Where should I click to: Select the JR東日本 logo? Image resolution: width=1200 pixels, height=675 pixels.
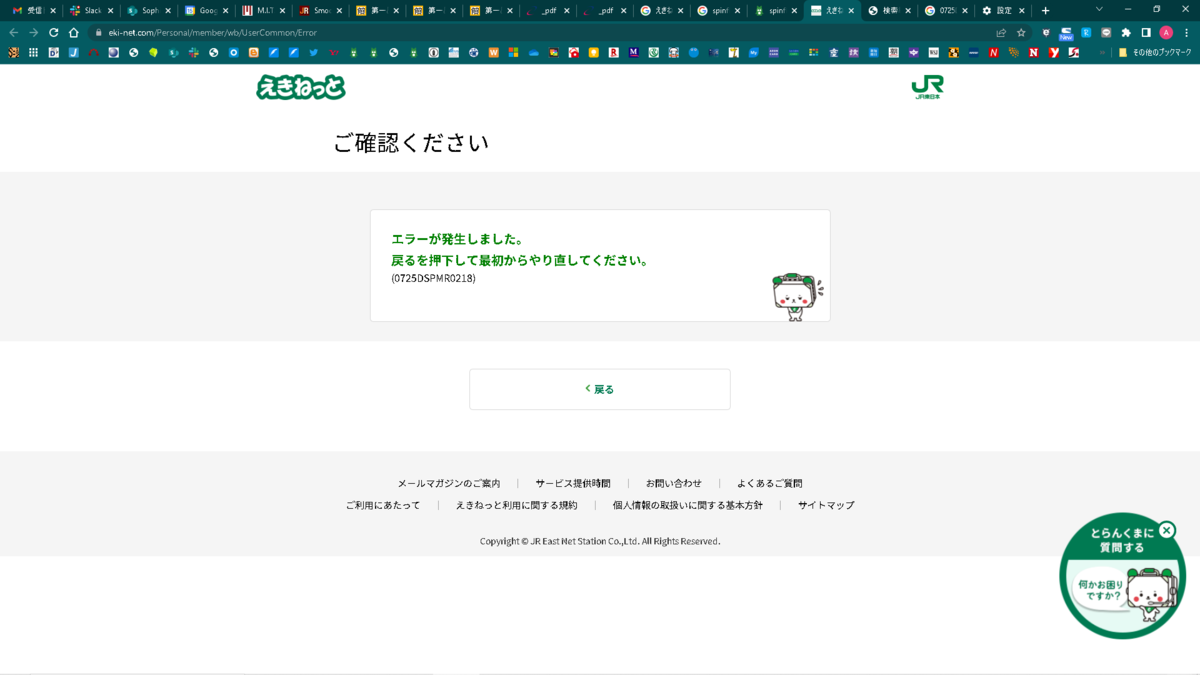pyautogui.click(x=929, y=87)
